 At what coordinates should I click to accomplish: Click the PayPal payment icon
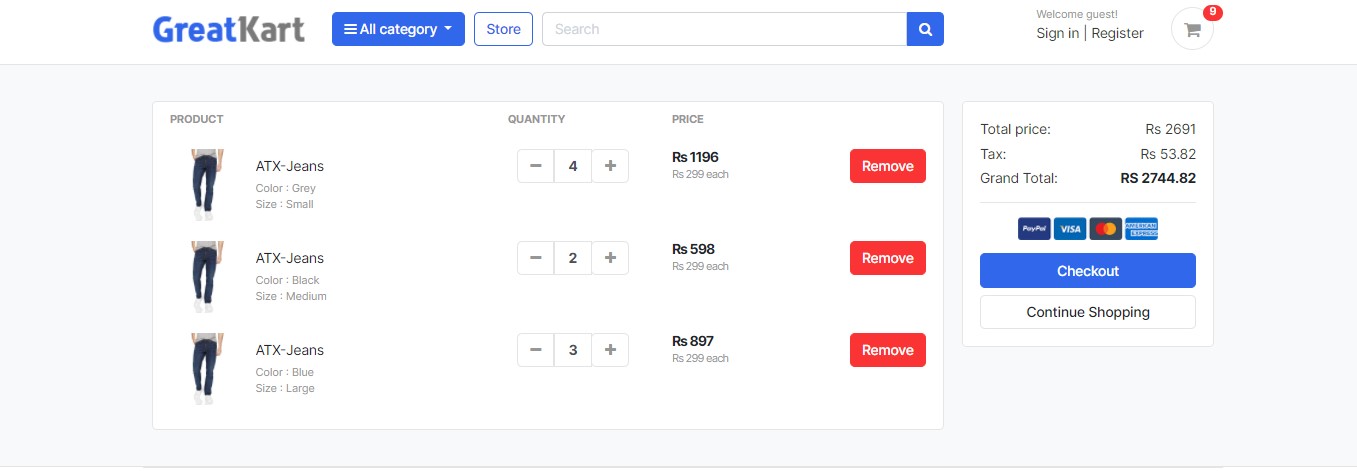pyautogui.click(x=1034, y=228)
